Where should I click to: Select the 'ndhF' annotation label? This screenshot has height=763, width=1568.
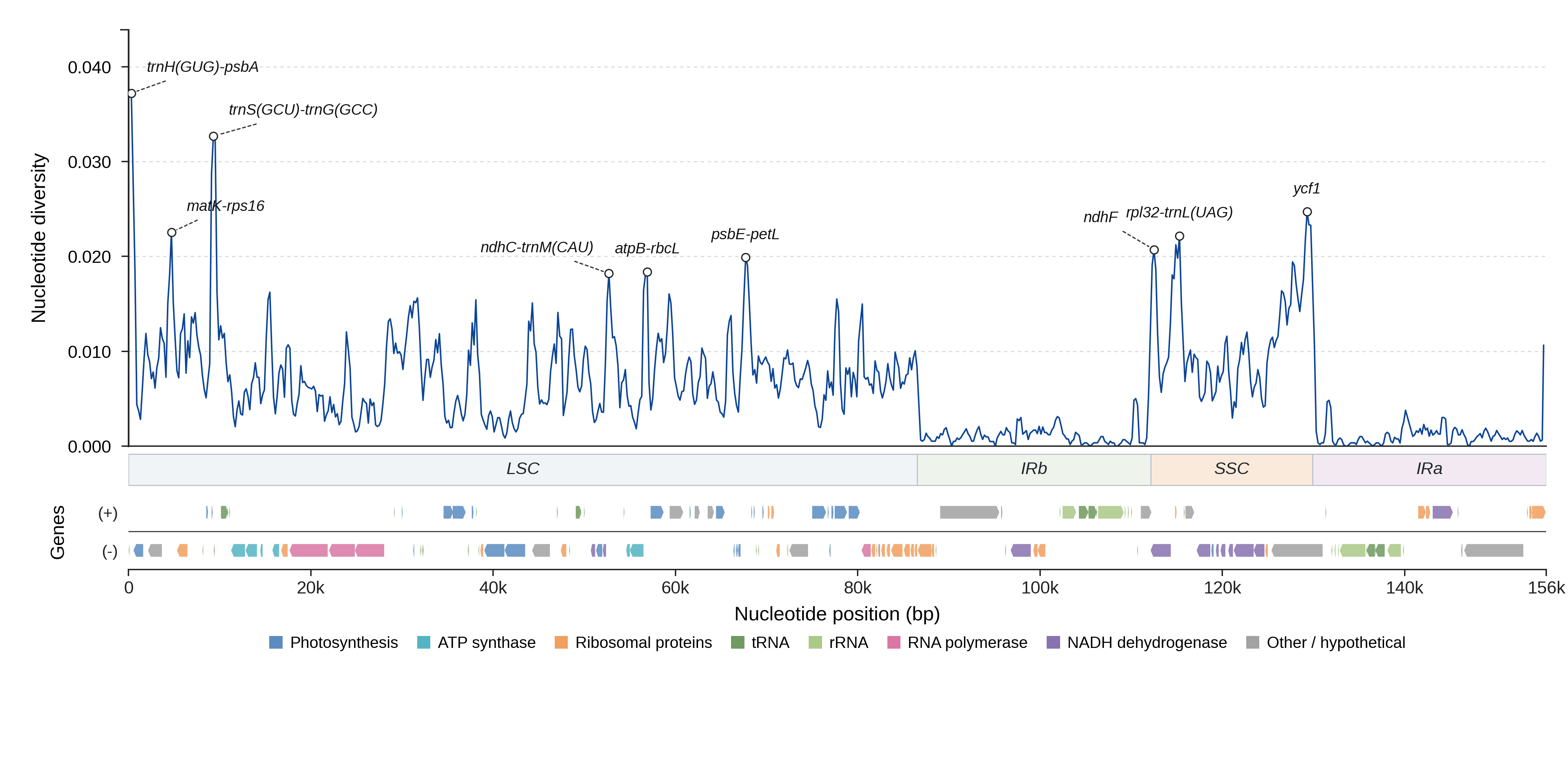1100,217
